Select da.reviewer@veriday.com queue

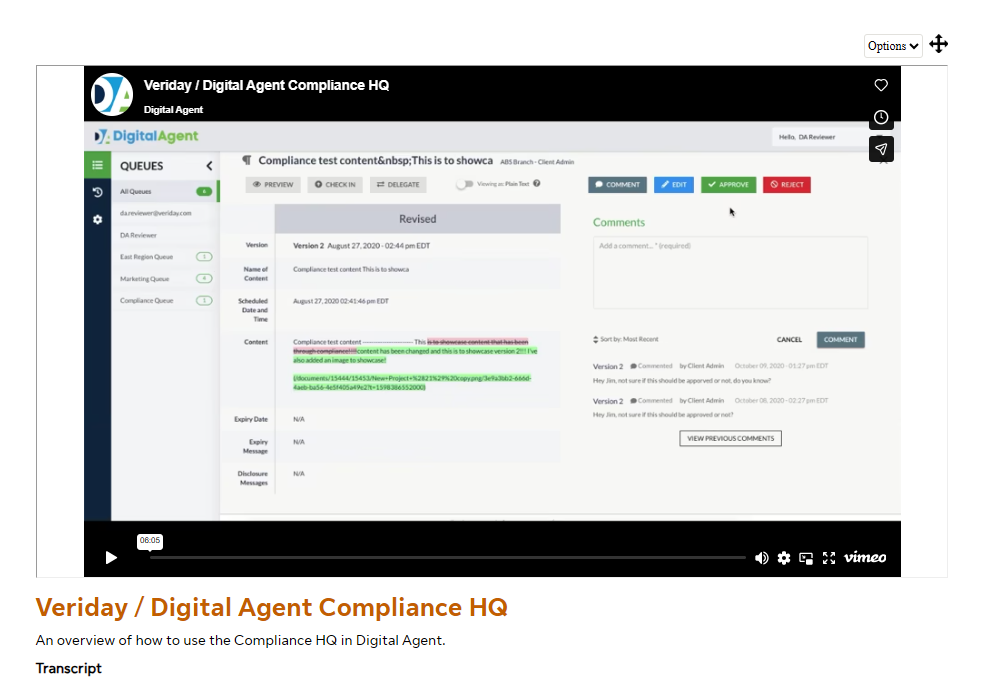tap(165, 213)
